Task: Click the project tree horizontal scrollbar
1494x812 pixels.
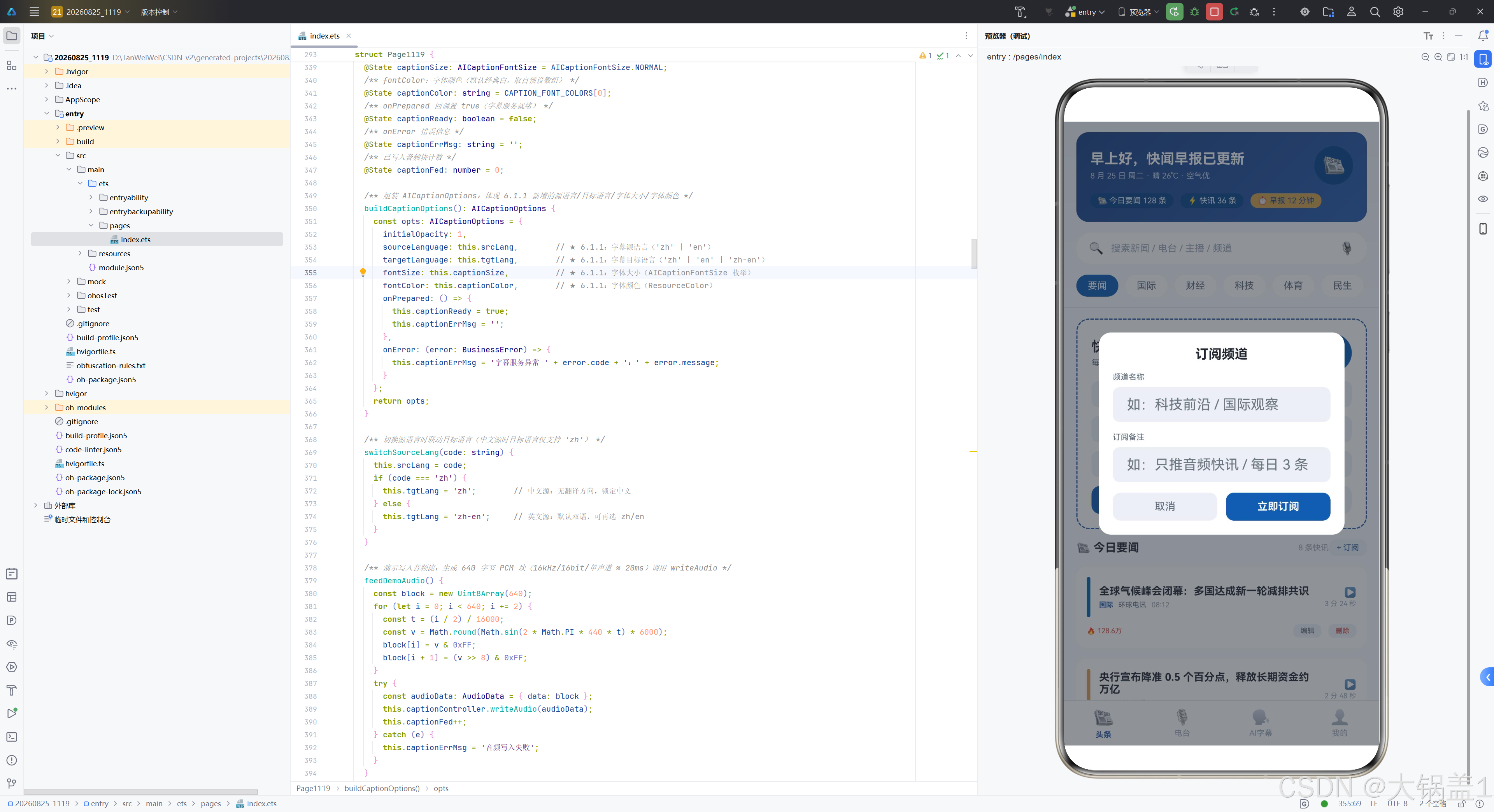Action: tap(141, 791)
